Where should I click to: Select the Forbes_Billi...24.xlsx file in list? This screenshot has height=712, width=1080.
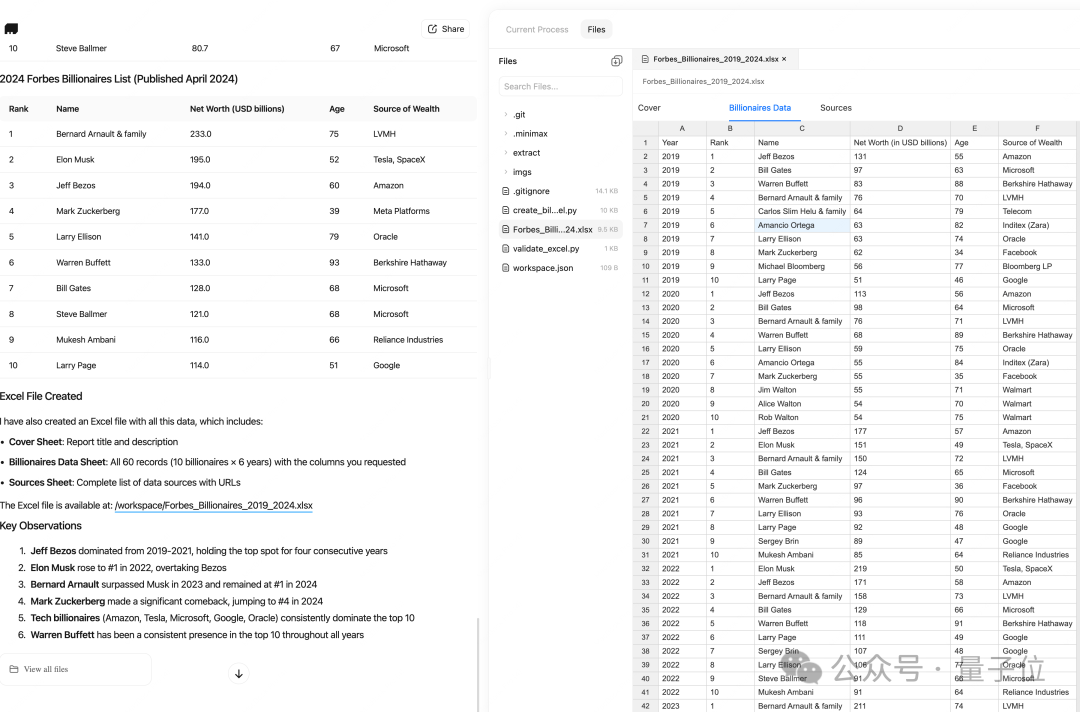(560, 229)
